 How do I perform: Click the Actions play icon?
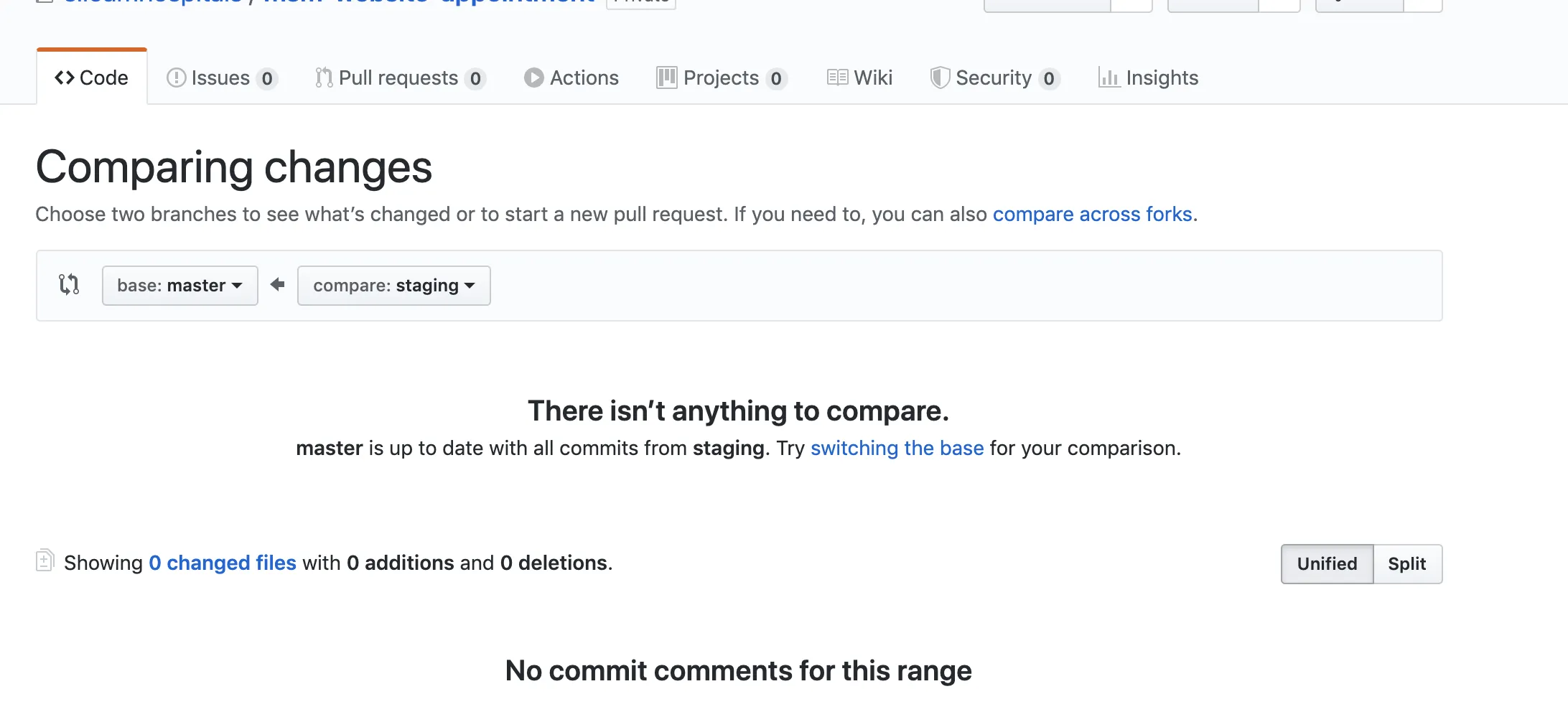tap(533, 78)
